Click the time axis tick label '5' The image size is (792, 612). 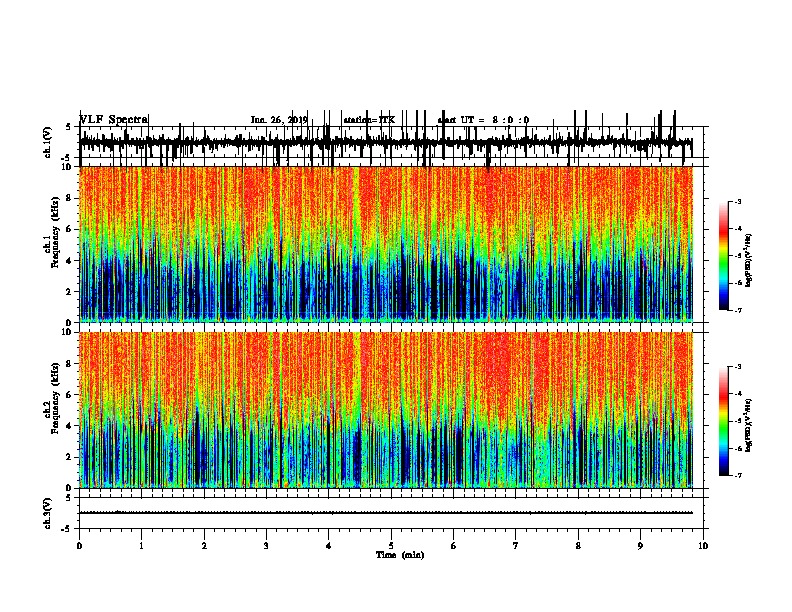pyautogui.click(x=391, y=546)
